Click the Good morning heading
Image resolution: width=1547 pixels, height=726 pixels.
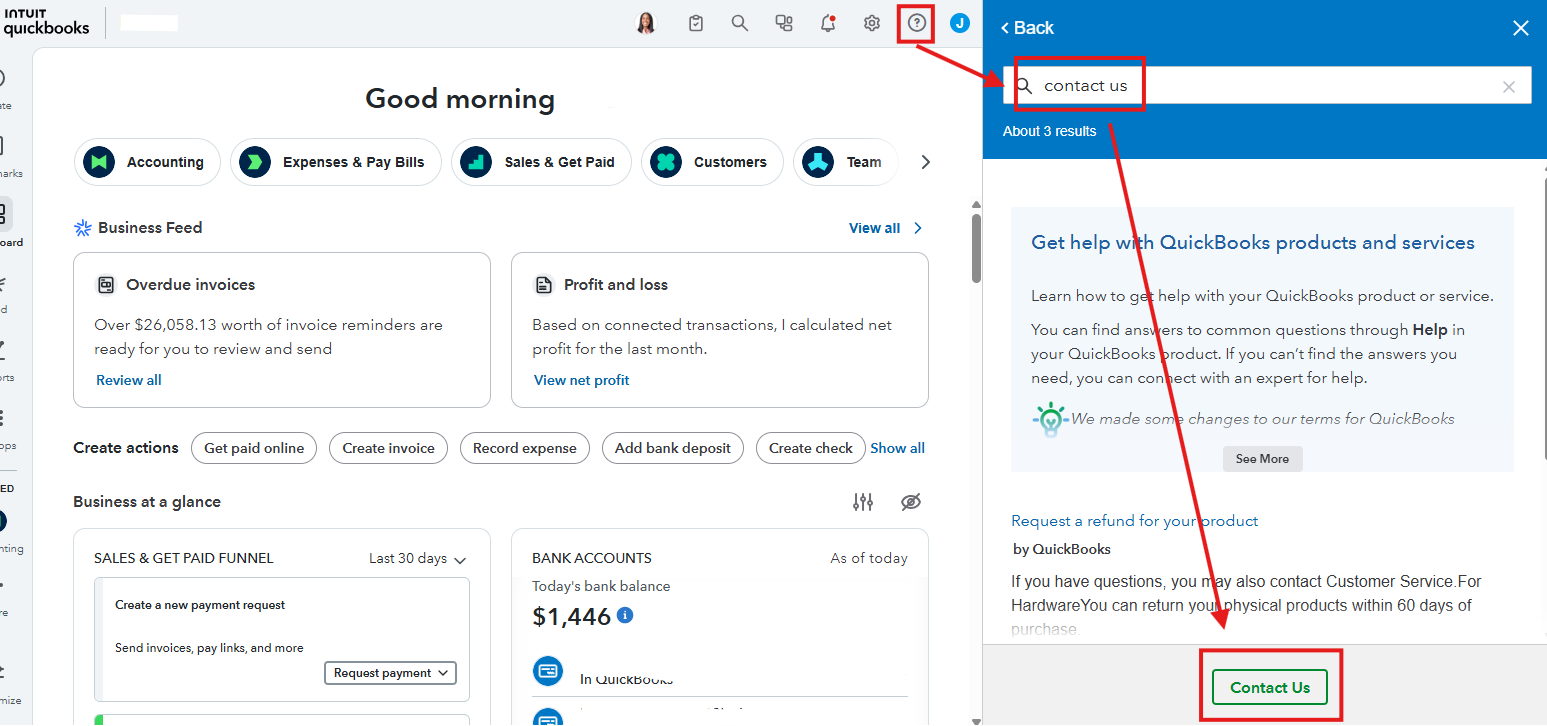tap(460, 99)
